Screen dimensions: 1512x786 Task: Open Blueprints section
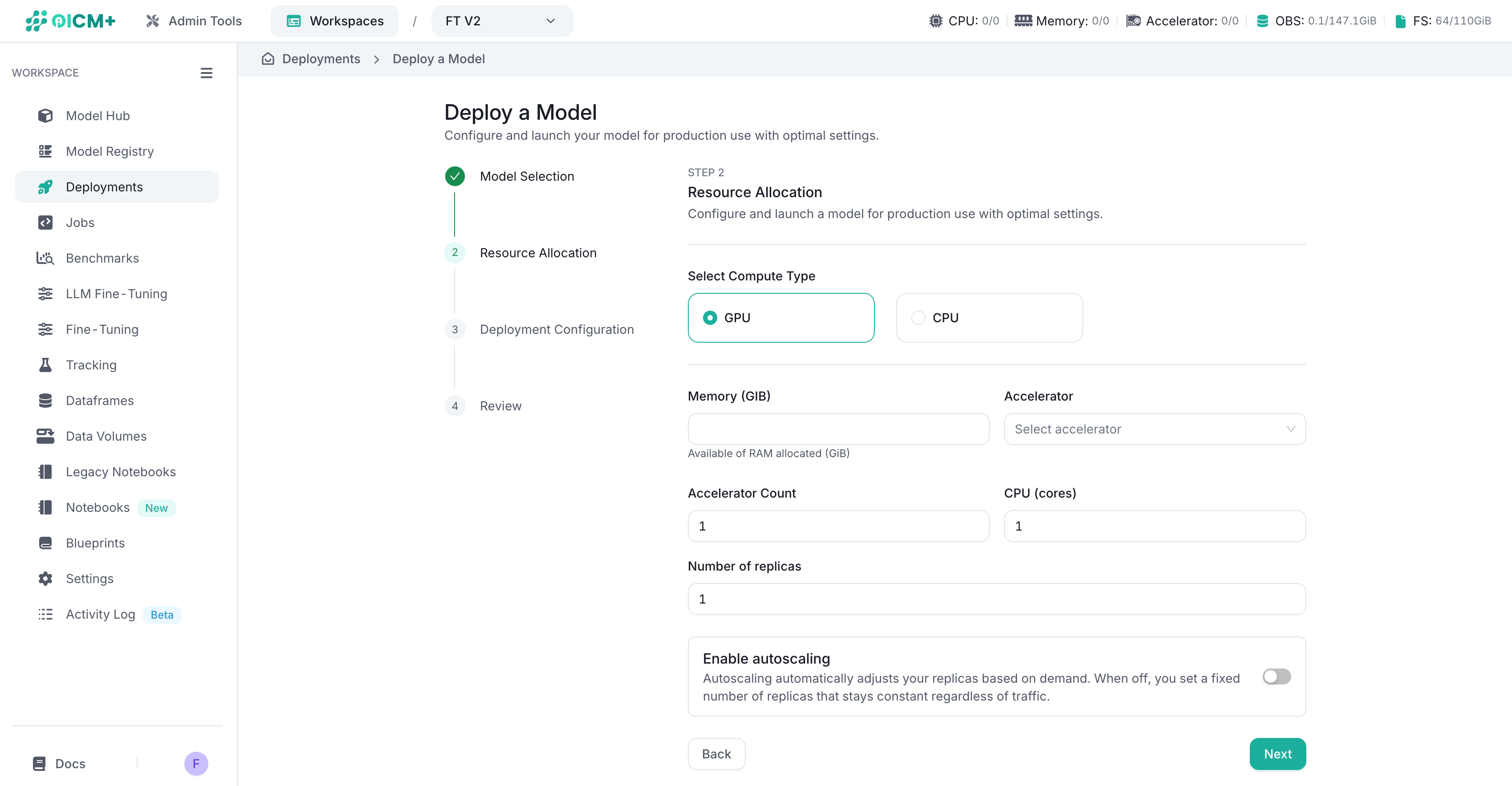117,543
